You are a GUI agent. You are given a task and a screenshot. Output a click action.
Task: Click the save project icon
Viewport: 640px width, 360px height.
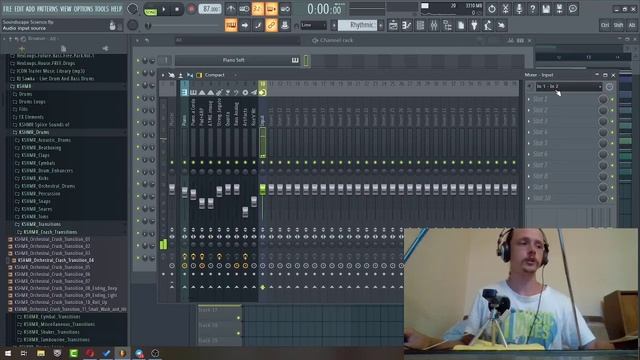point(546,9)
